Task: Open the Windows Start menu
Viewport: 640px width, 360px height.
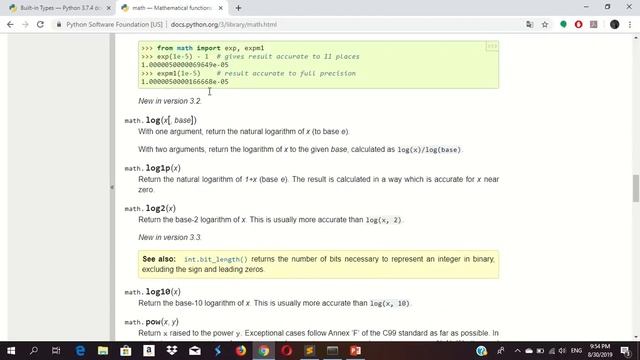Action: (11, 351)
